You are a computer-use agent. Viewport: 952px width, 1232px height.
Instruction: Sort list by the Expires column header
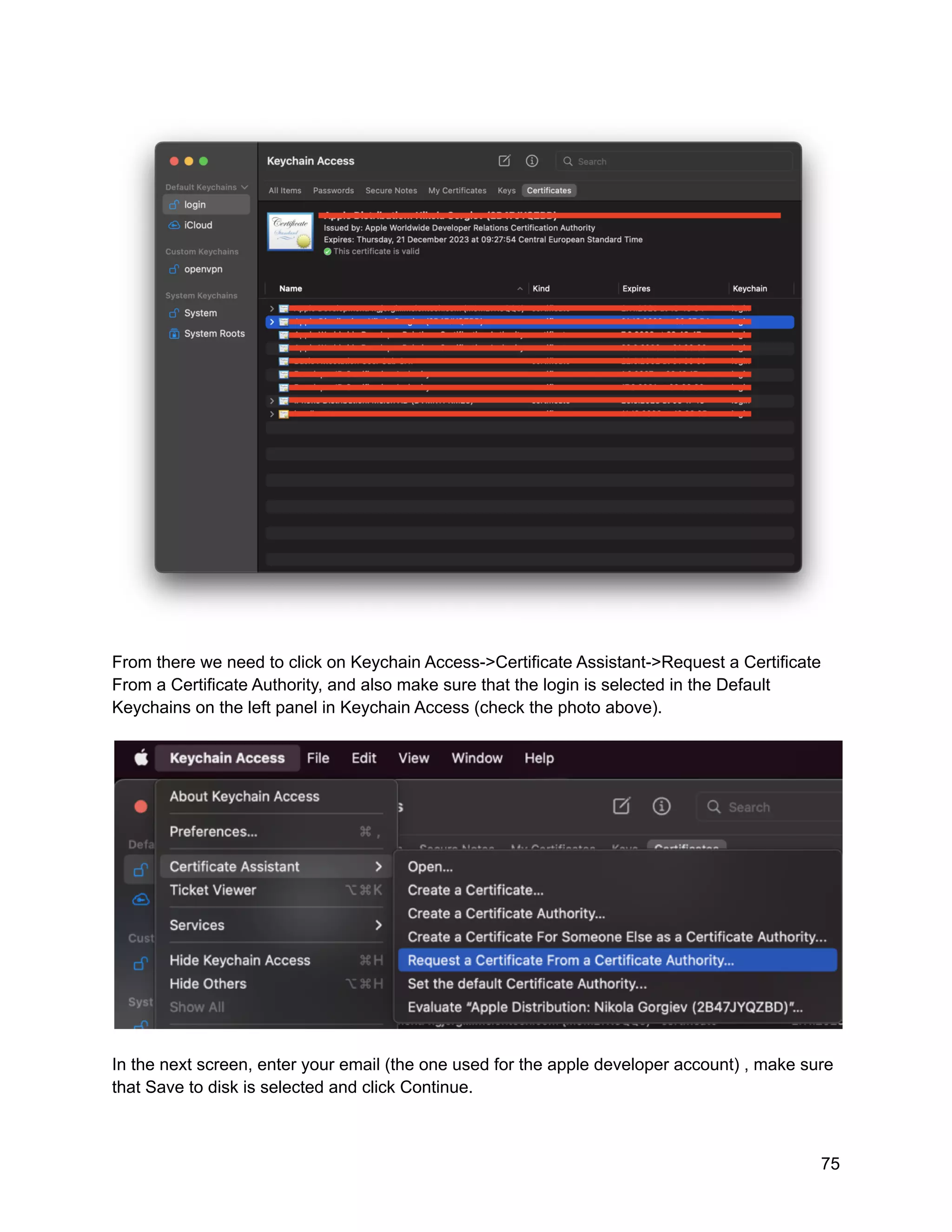pyautogui.click(x=636, y=289)
